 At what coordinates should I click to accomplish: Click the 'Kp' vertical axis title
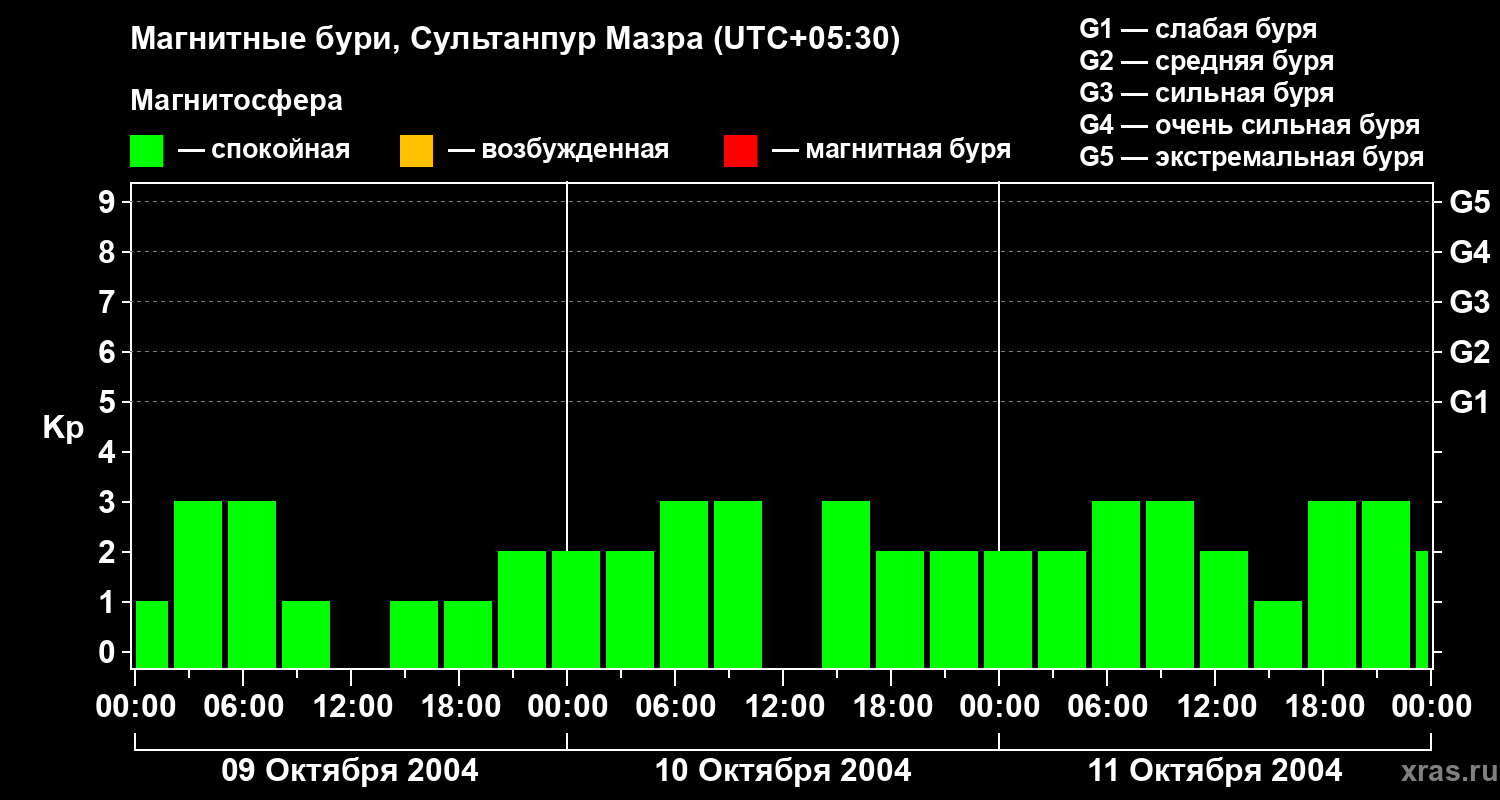pos(63,428)
